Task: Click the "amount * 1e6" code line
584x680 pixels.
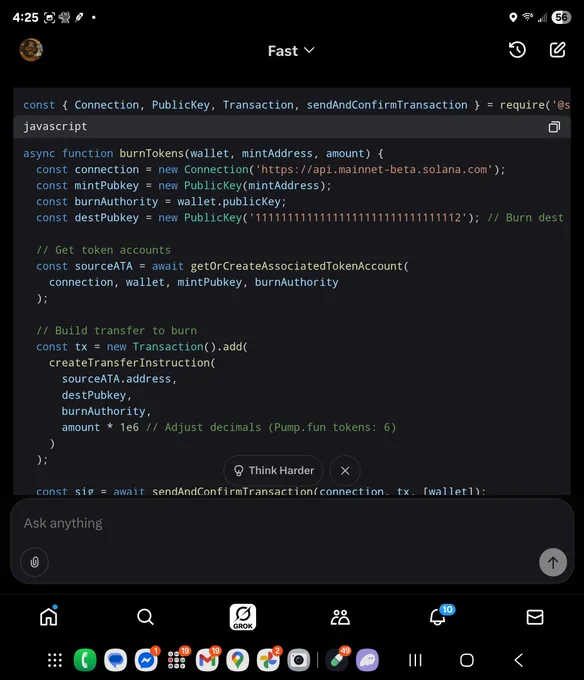Action: pyautogui.click(x=100, y=427)
